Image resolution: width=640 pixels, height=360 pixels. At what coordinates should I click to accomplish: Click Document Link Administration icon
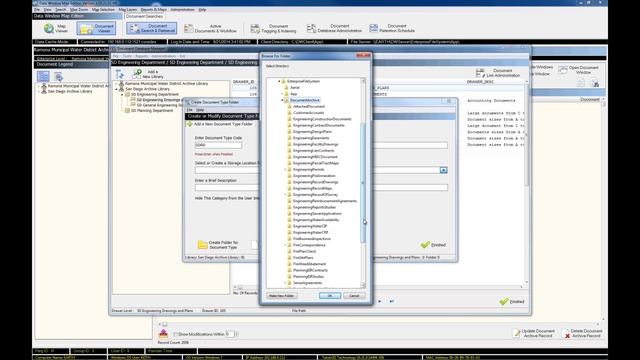click(480, 73)
